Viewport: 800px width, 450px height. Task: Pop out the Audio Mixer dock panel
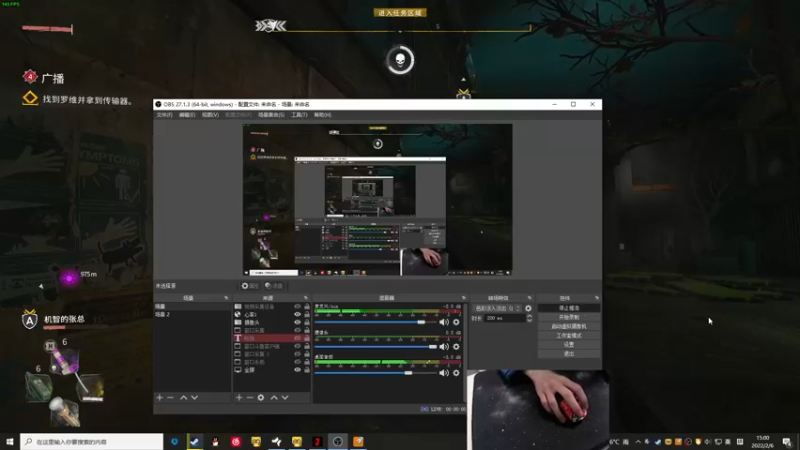(463, 298)
